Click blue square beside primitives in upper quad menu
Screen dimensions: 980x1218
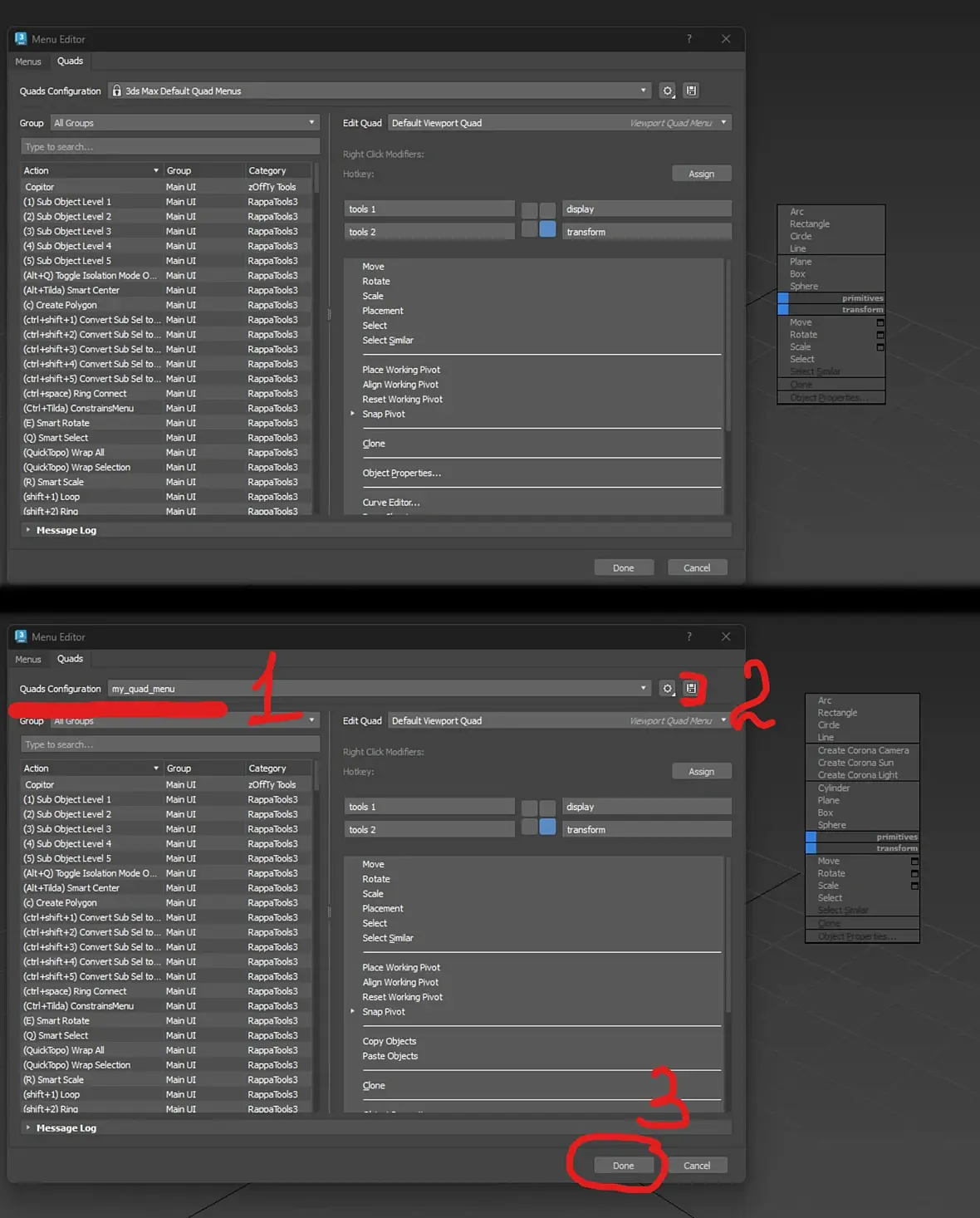783,297
